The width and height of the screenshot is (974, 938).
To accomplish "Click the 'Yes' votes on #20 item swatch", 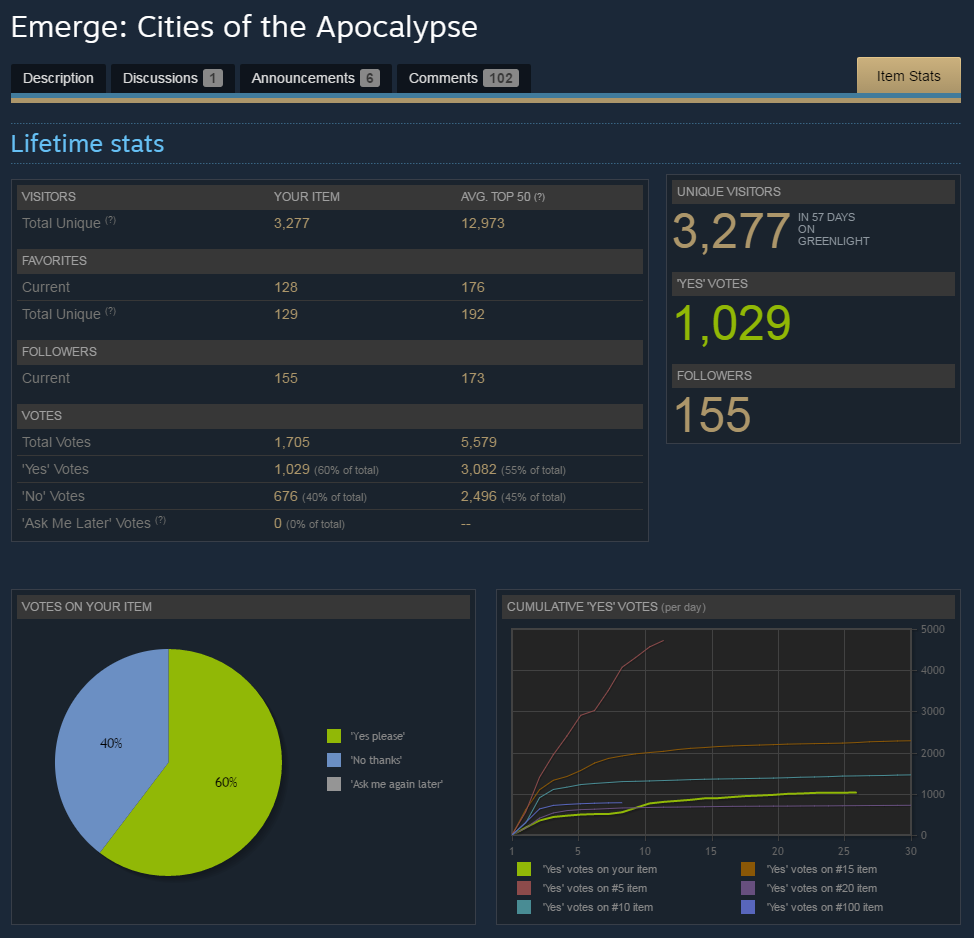I will click(x=748, y=888).
